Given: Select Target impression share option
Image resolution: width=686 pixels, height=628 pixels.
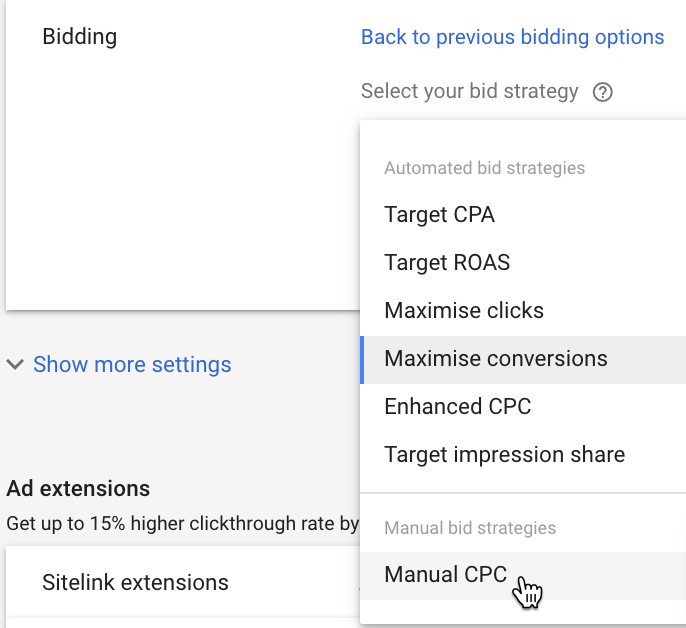Looking at the screenshot, I should click(x=504, y=454).
